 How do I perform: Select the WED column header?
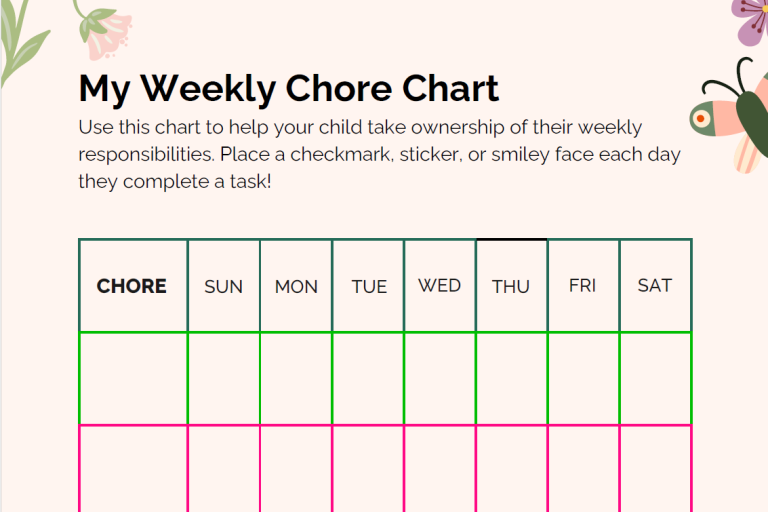[440, 286]
